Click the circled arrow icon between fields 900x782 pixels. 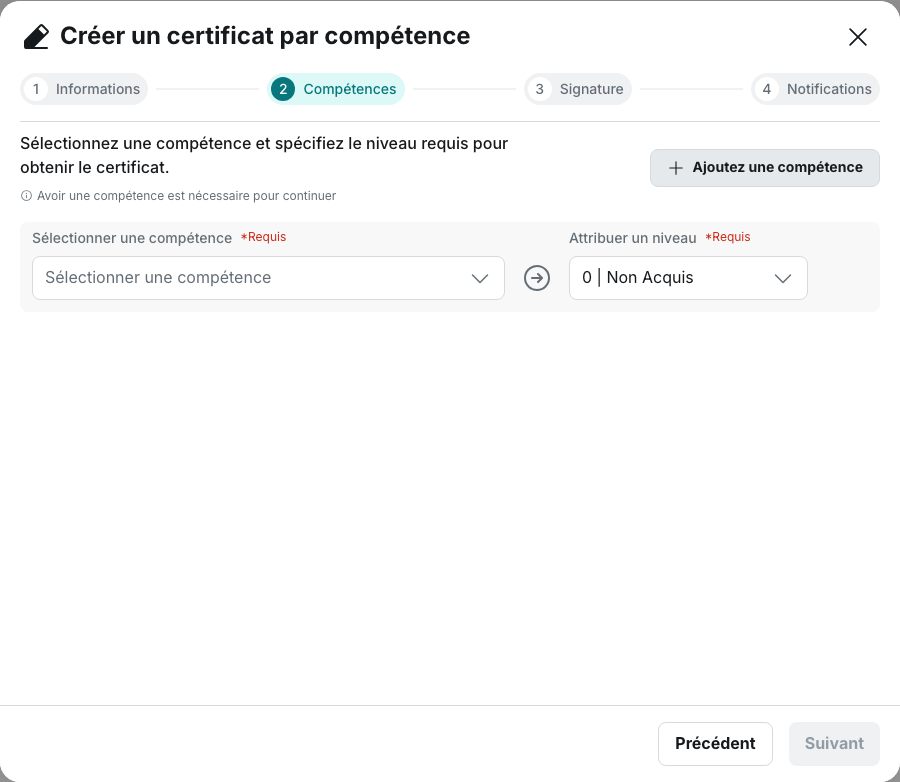pyautogui.click(x=537, y=278)
